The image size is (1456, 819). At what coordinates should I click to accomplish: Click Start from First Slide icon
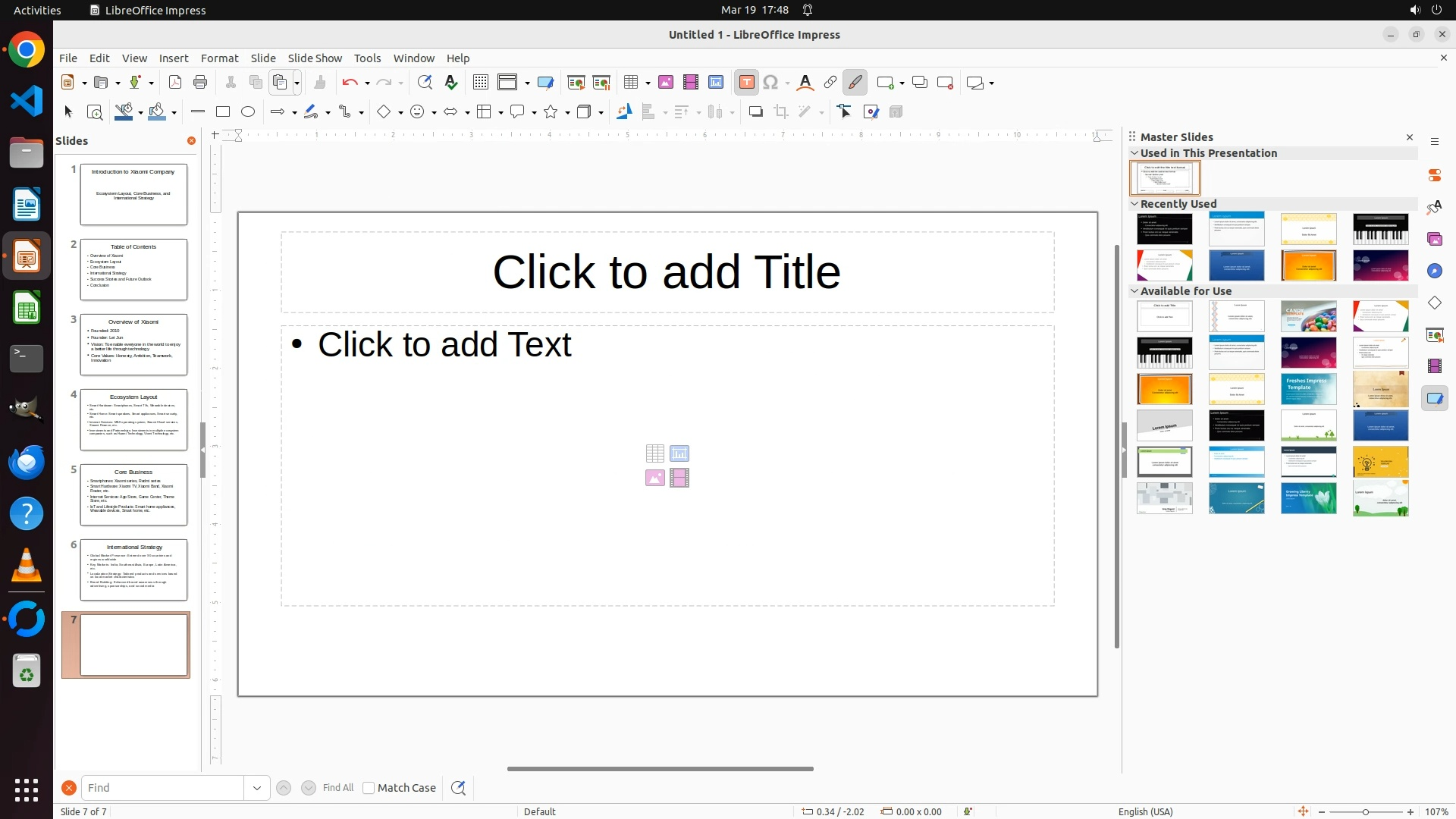click(x=576, y=83)
